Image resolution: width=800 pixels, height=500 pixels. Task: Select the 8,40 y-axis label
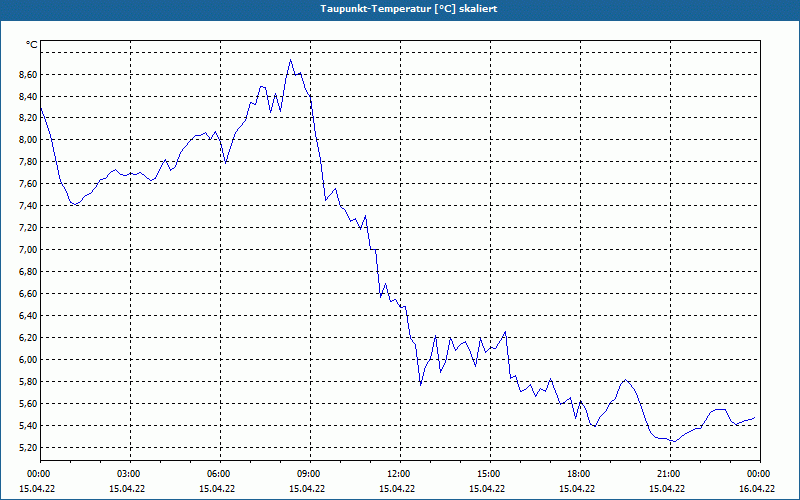pyautogui.click(x=28, y=97)
